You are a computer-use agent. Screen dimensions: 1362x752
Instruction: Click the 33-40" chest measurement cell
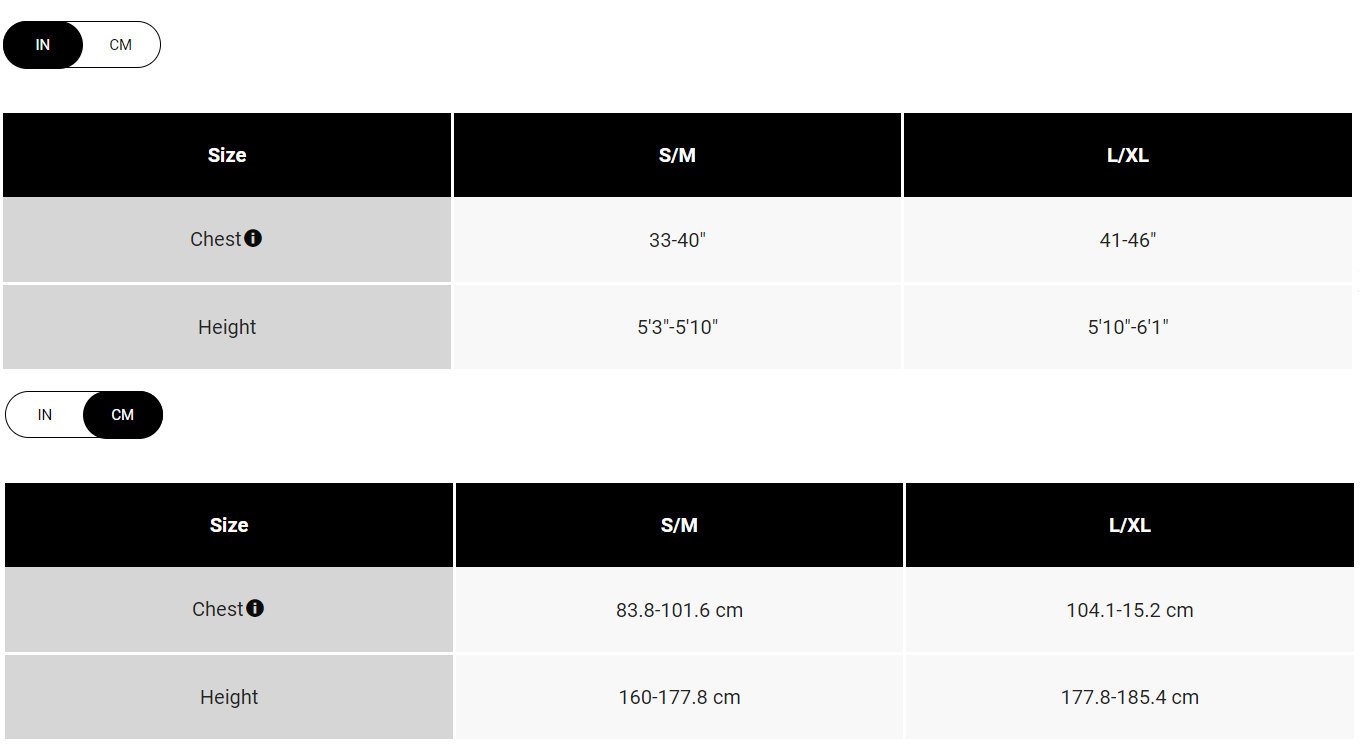point(677,241)
